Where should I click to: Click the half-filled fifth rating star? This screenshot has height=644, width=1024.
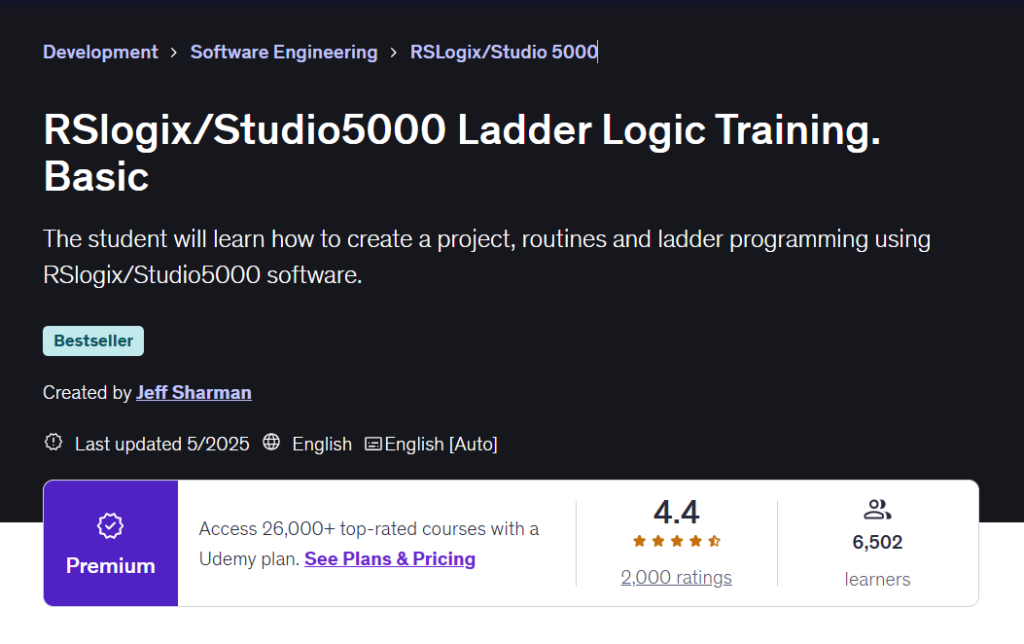(714, 540)
